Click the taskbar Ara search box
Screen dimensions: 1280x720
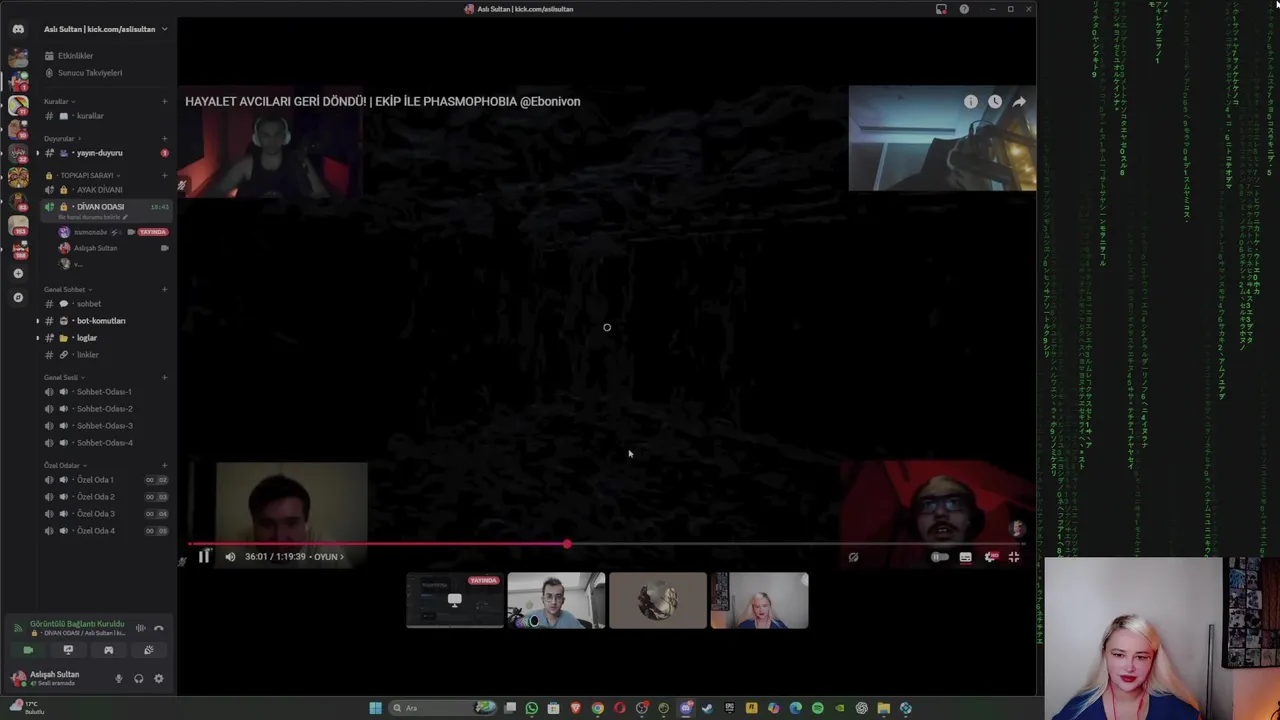tap(443, 708)
